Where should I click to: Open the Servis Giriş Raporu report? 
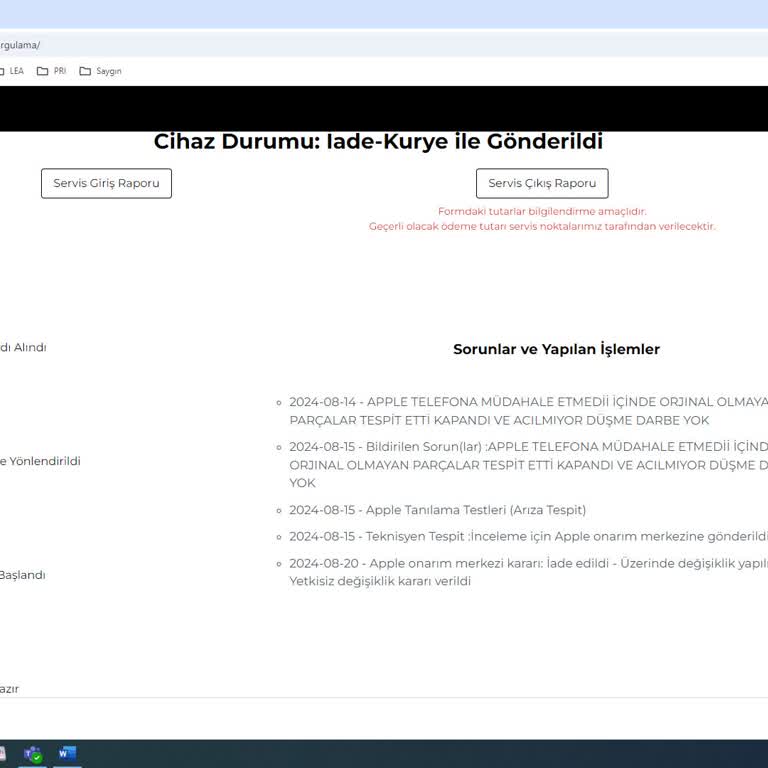[106, 183]
